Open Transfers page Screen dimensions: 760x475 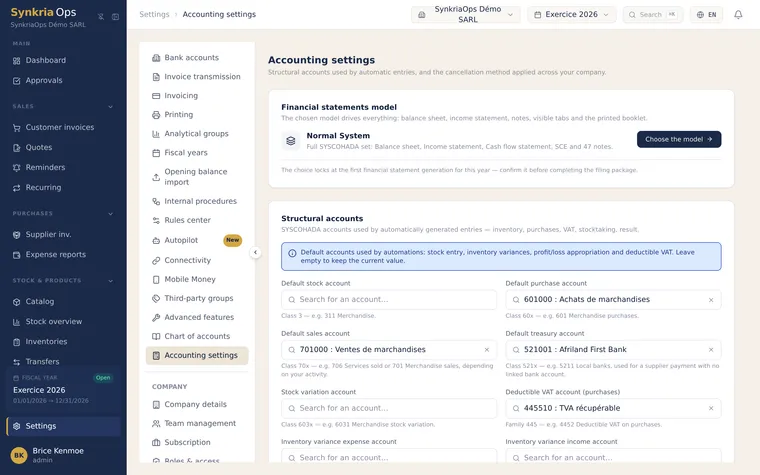63,362
